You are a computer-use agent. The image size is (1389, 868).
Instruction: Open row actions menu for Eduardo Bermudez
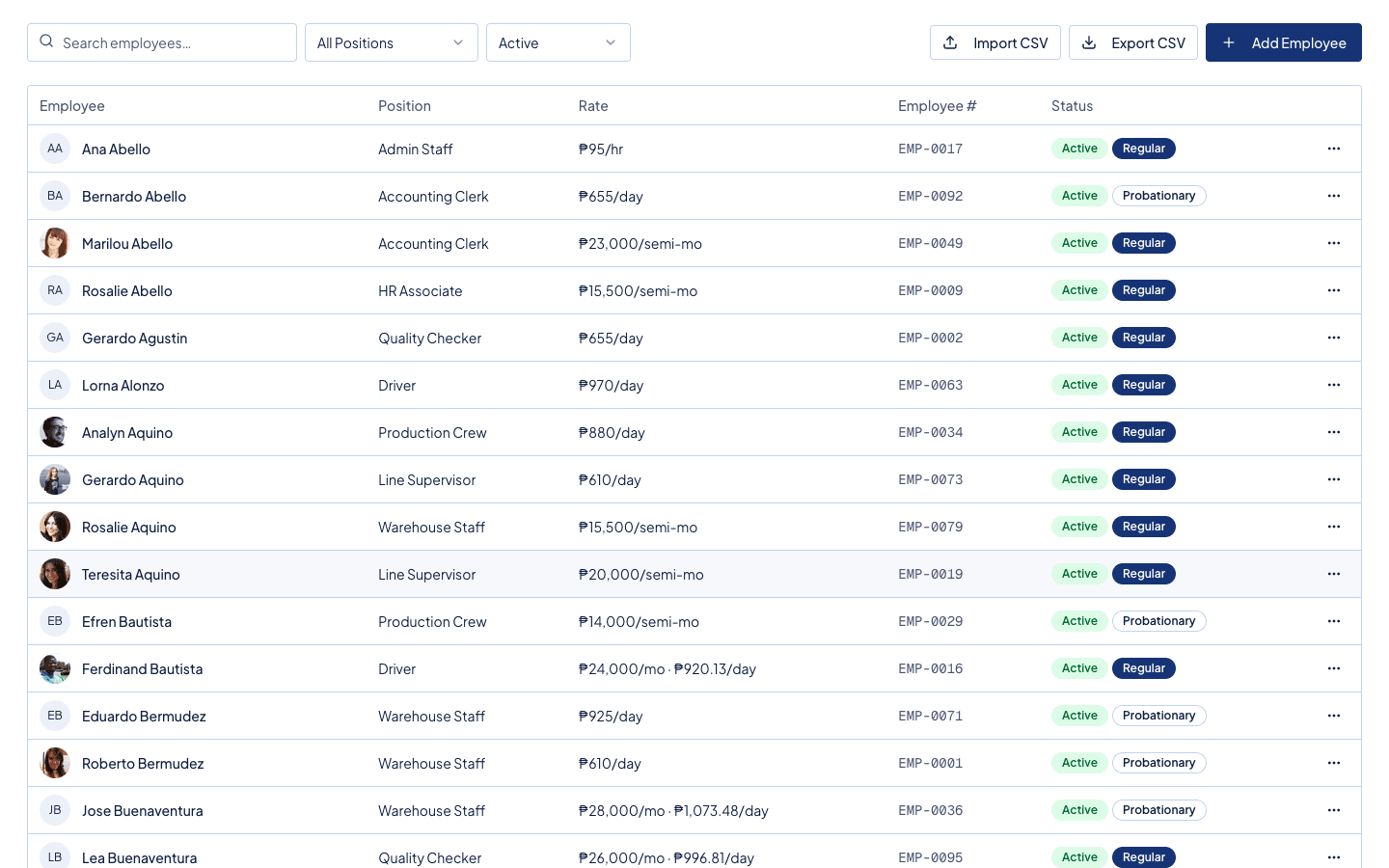[x=1334, y=716]
